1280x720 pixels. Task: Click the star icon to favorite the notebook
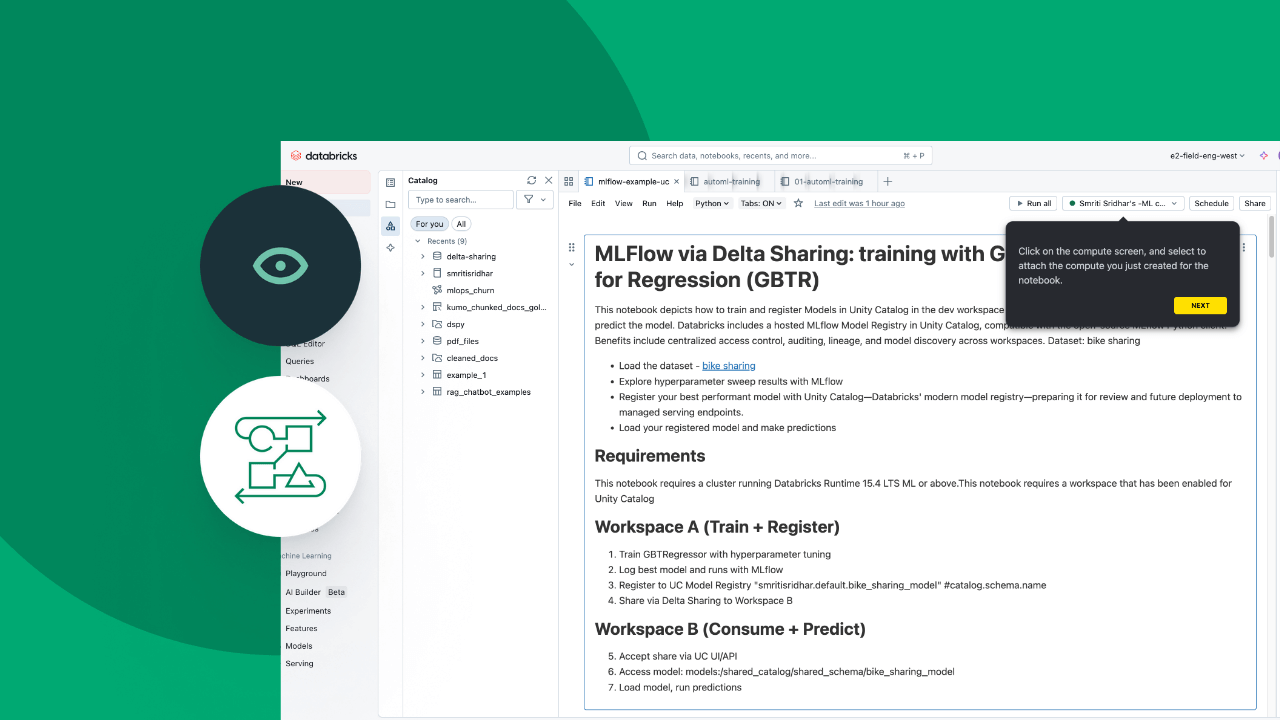point(797,202)
